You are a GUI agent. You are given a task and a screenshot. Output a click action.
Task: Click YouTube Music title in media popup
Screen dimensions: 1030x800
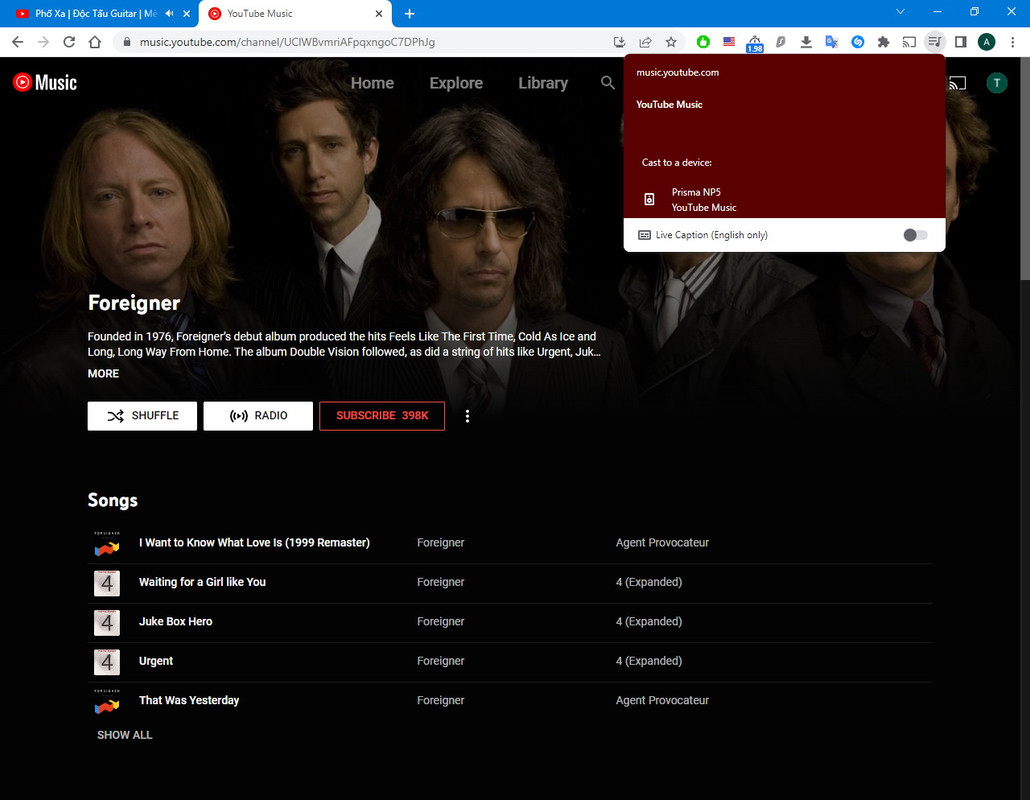coord(669,104)
